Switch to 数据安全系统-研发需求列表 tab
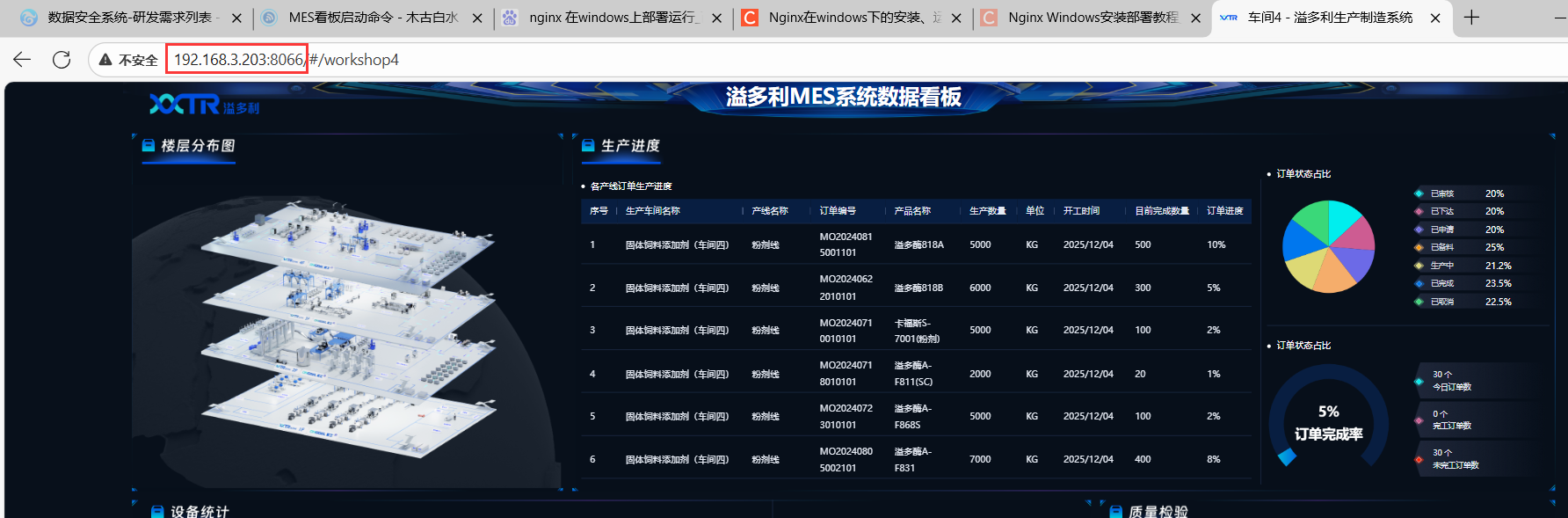The image size is (1568, 518). [129, 18]
